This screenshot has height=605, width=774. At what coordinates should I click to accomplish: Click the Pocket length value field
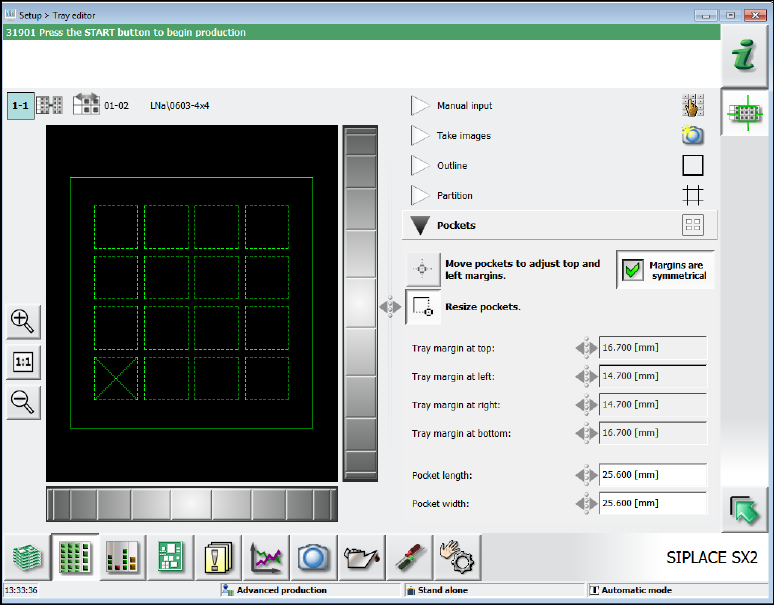[x=652, y=476]
